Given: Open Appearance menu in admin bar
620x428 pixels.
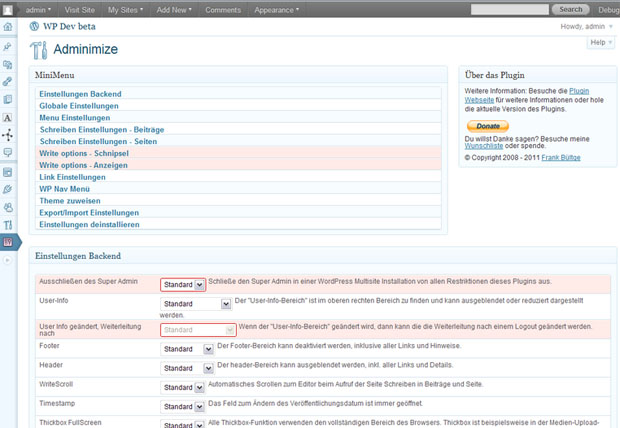Looking at the screenshot, I should 276,10.
